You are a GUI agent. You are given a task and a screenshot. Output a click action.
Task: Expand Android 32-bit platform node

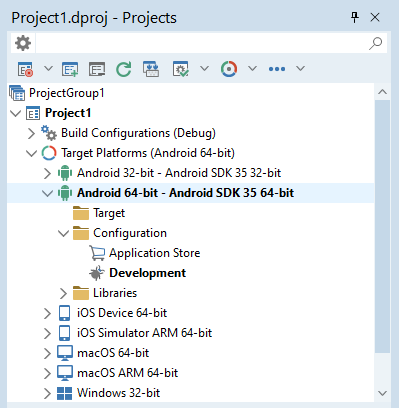pos(47,173)
